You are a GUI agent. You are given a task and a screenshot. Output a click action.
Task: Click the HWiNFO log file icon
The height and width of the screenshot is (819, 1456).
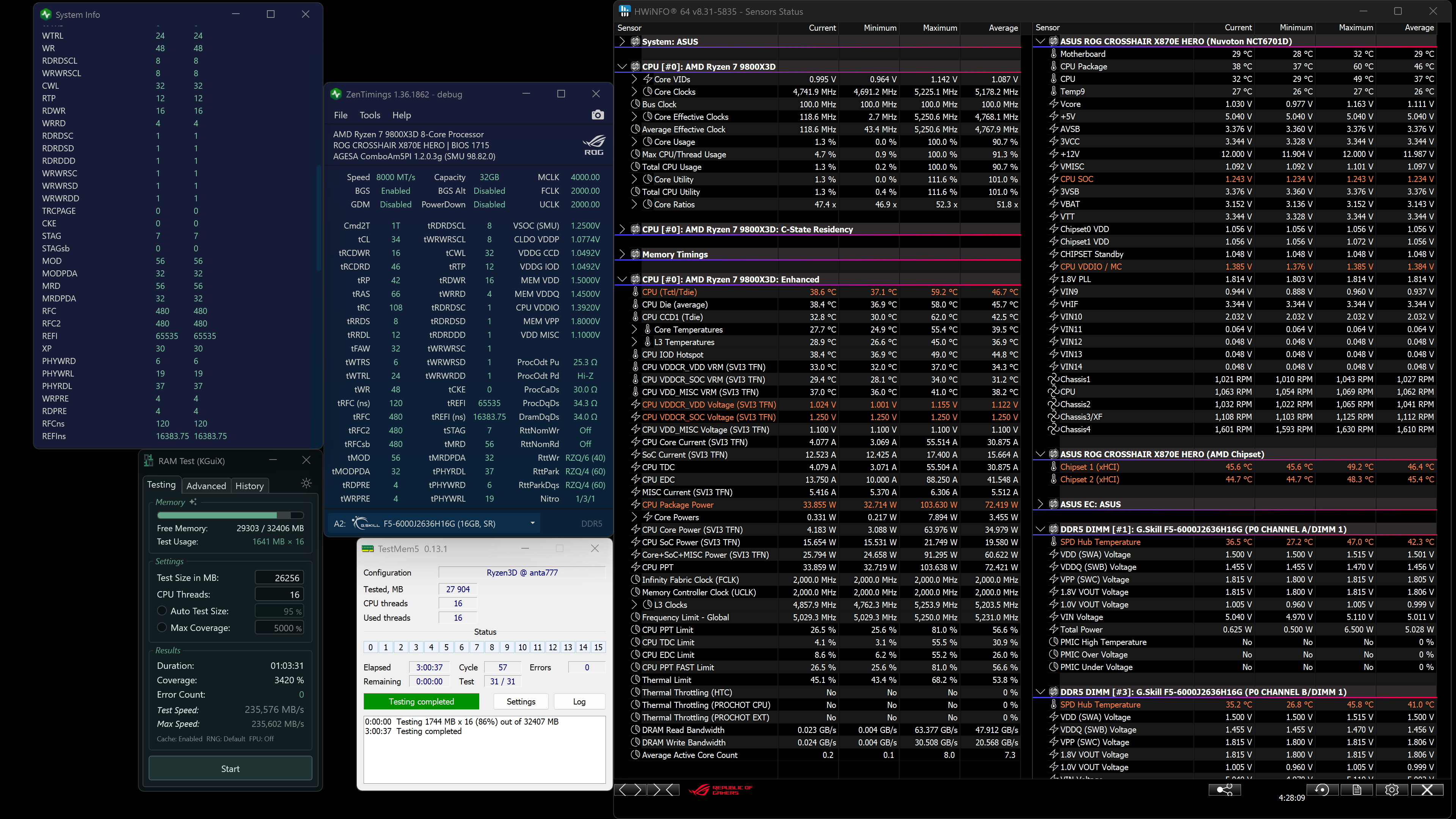(x=1357, y=789)
